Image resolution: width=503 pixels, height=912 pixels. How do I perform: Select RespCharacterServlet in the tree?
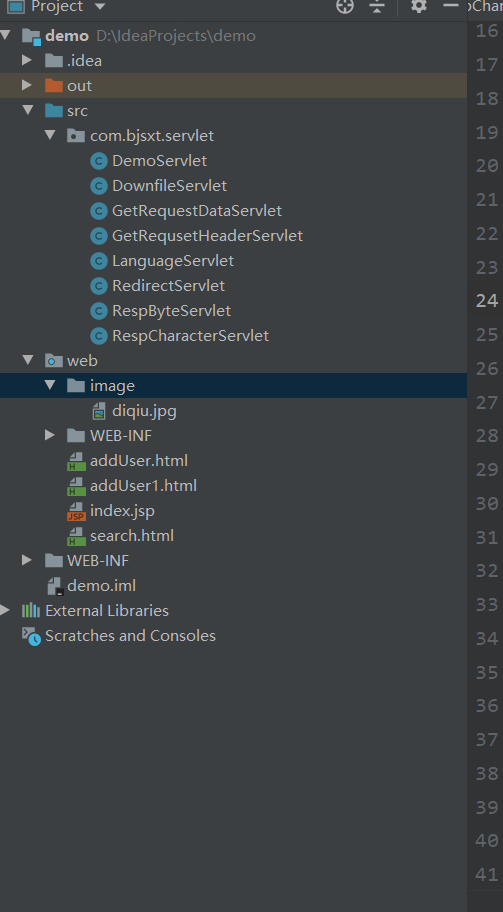[x=190, y=336]
